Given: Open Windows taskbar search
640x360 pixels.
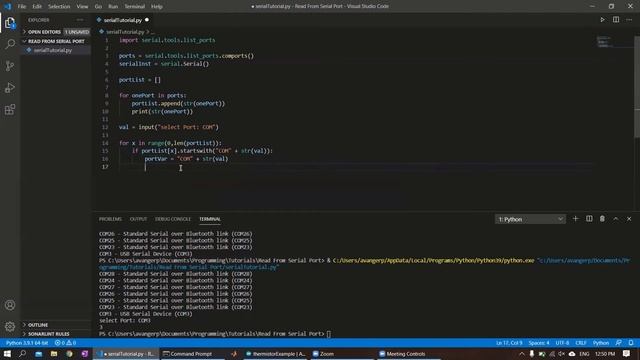Looking at the screenshot, I should pos(22,353).
